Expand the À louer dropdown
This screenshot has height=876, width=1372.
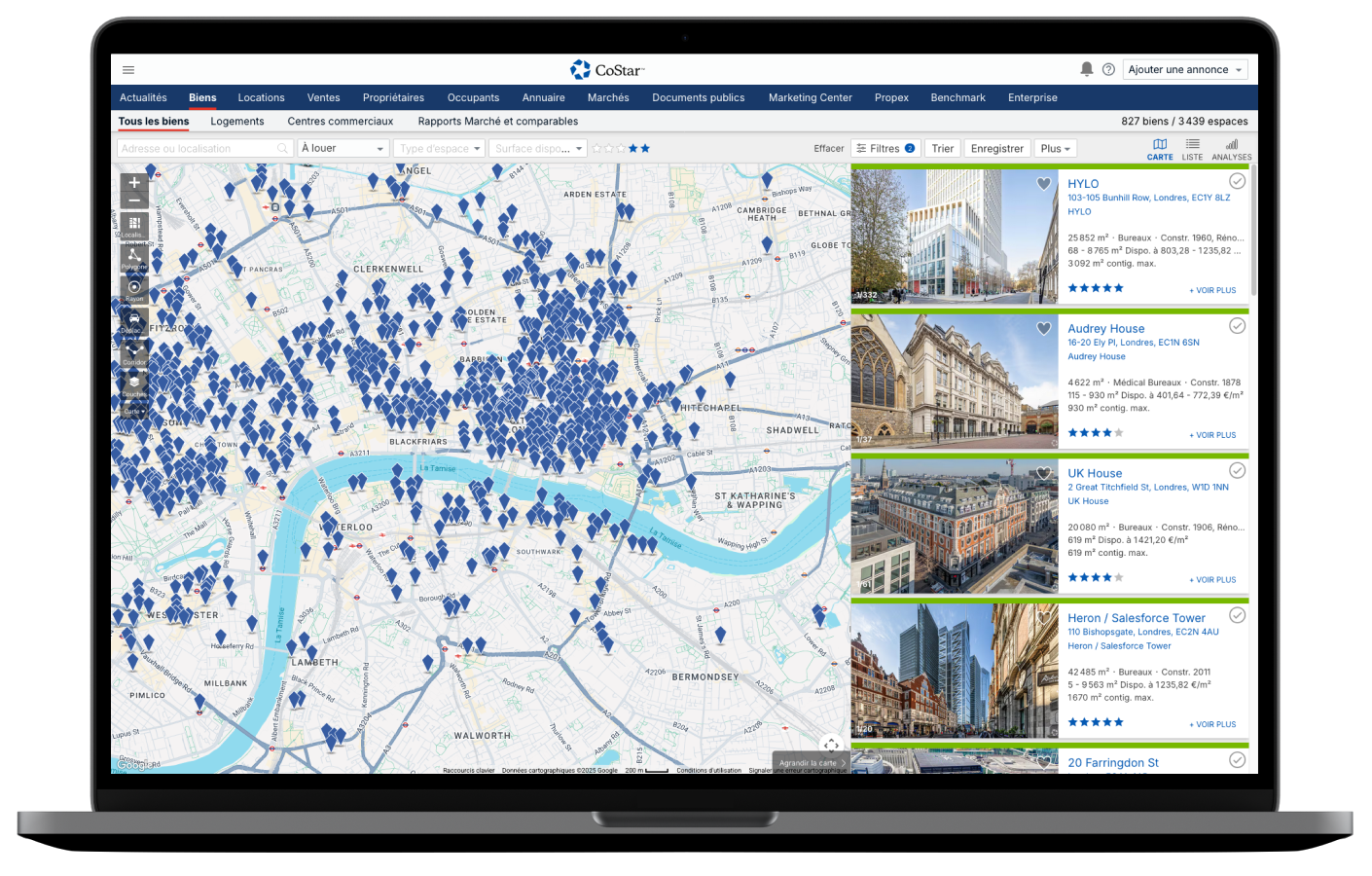pyautogui.click(x=343, y=149)
